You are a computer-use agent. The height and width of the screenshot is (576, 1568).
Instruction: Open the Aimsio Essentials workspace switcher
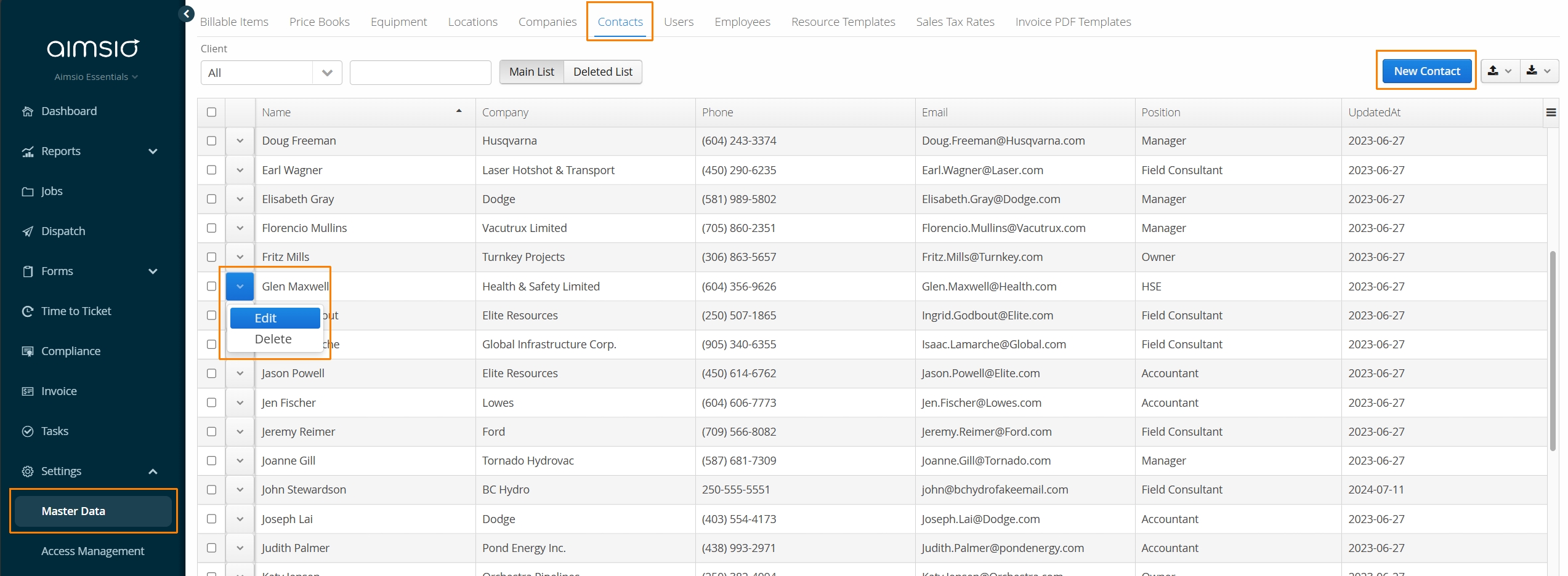pyautogui.click(x=95, y=77)
